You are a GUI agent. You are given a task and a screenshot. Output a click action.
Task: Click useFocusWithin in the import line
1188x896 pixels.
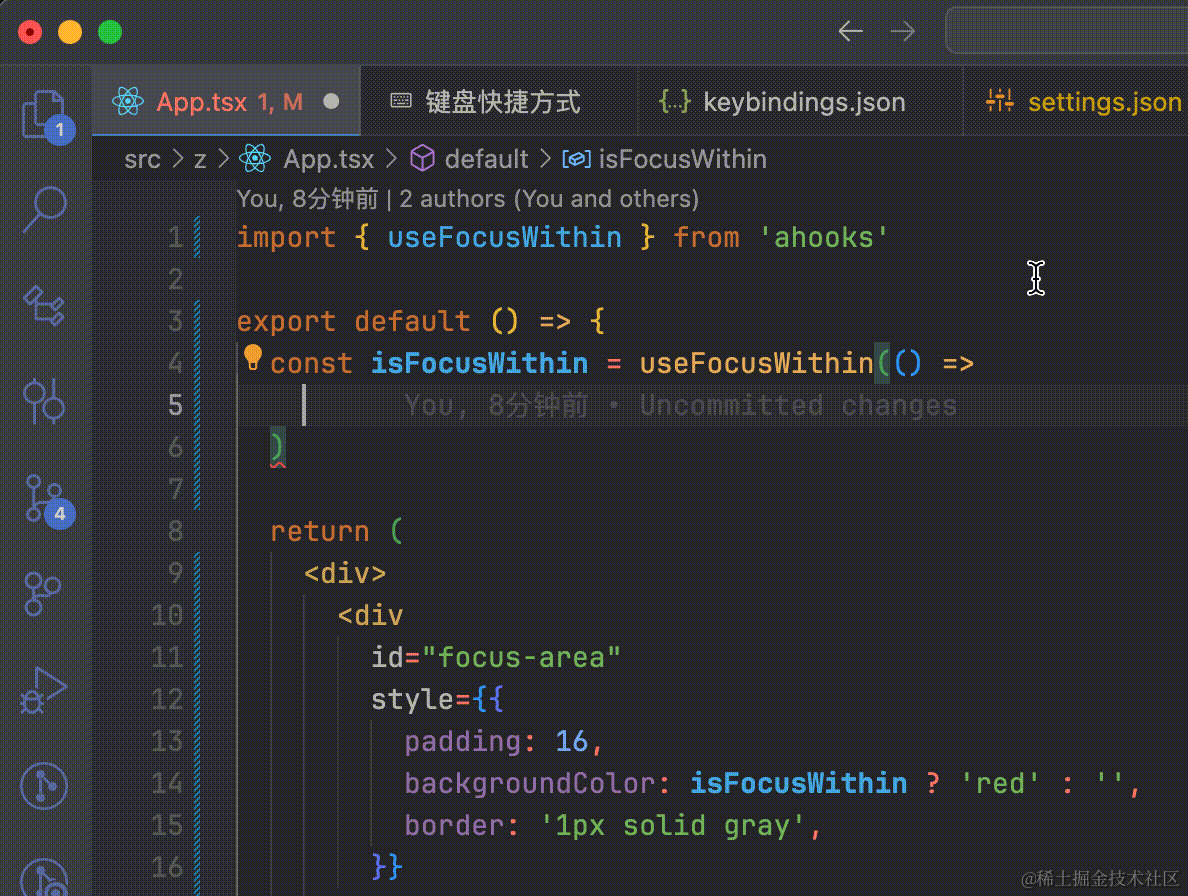click(505, 238)
